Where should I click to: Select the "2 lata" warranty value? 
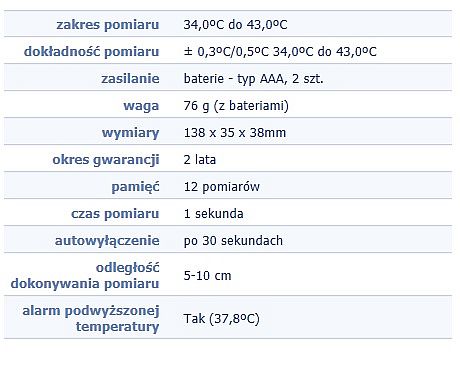[x=200, y=160]
